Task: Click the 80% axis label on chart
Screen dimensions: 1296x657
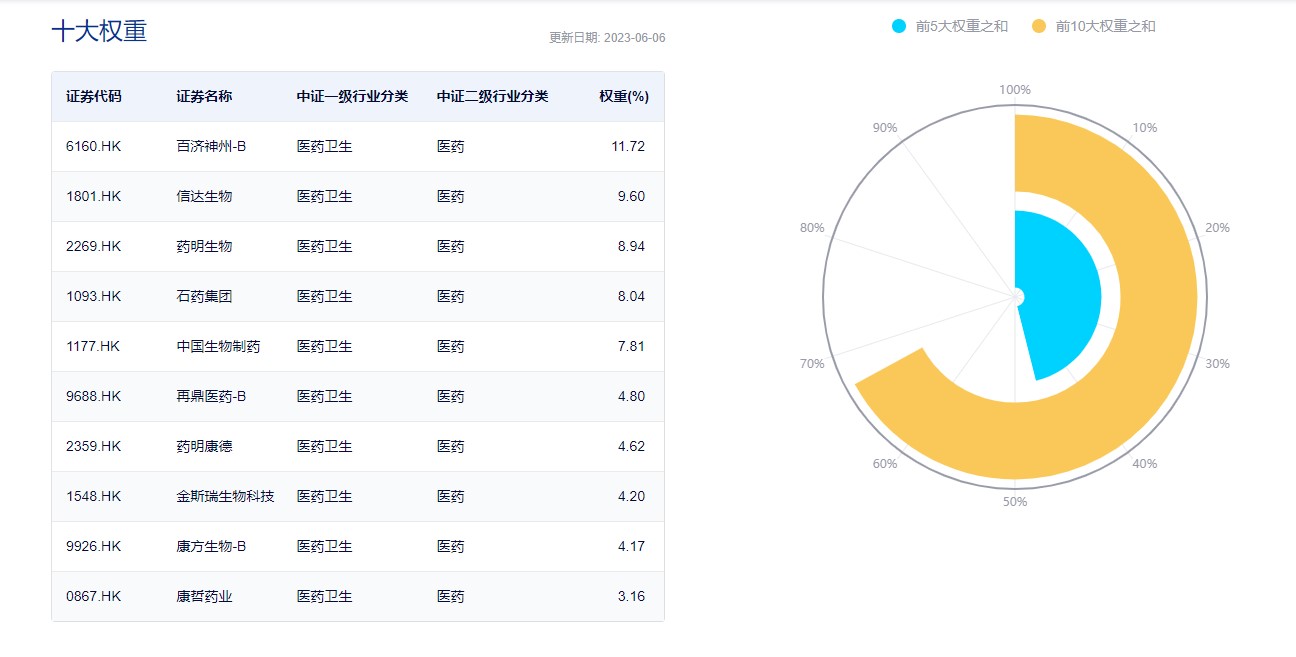Action: [812, 228]
